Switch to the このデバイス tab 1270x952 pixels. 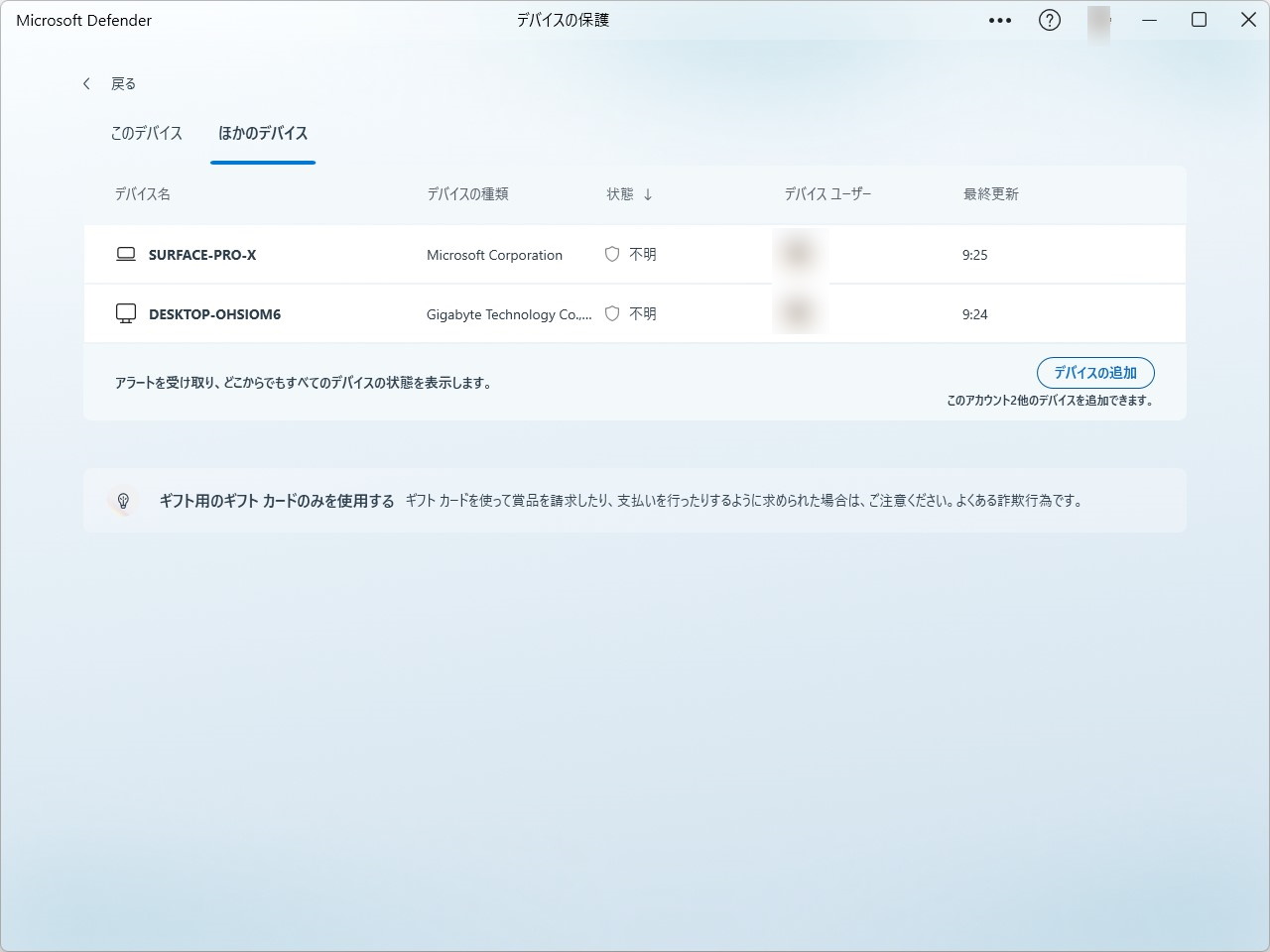146,133
